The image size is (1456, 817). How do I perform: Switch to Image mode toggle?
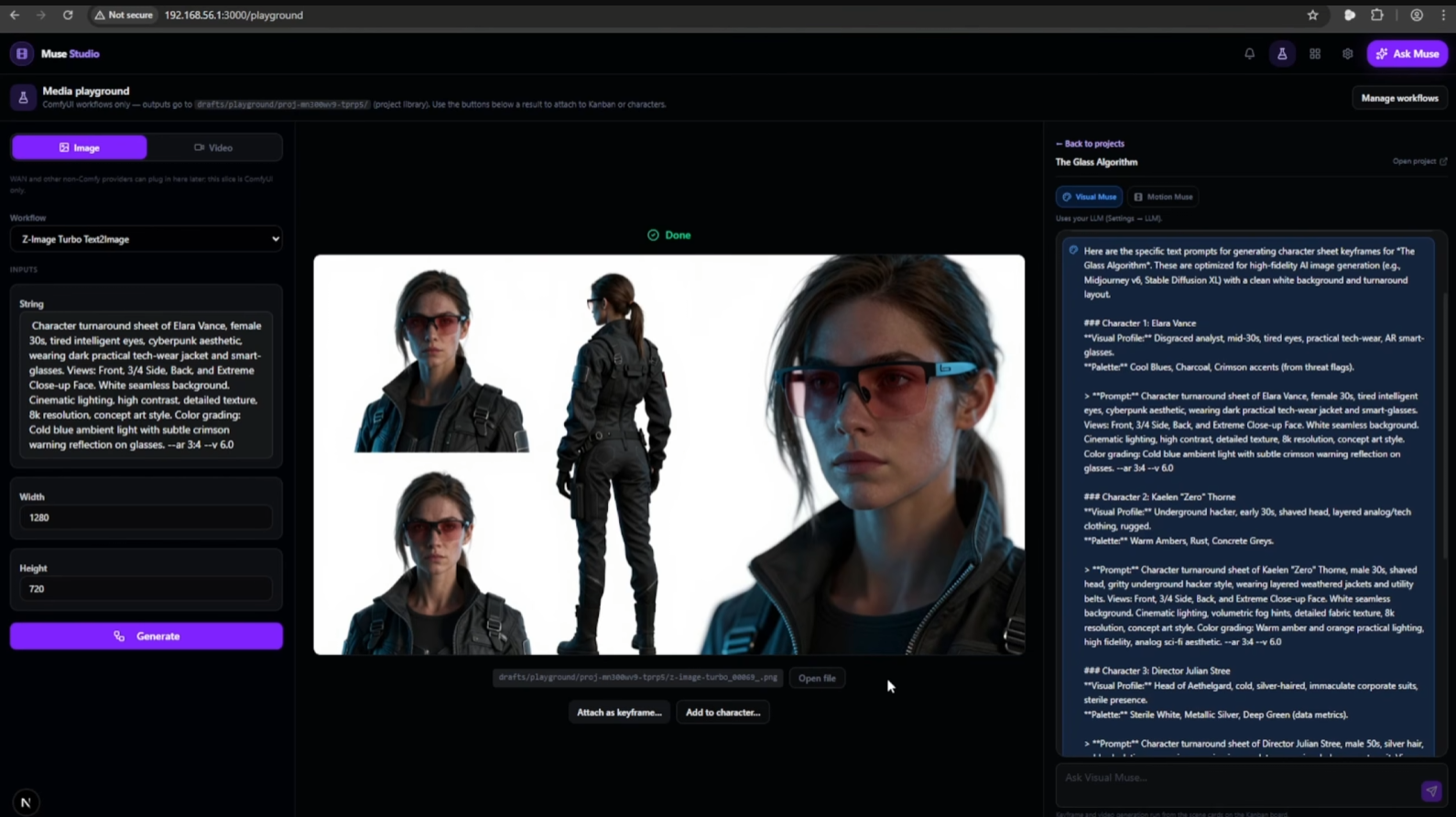[79, 147]
